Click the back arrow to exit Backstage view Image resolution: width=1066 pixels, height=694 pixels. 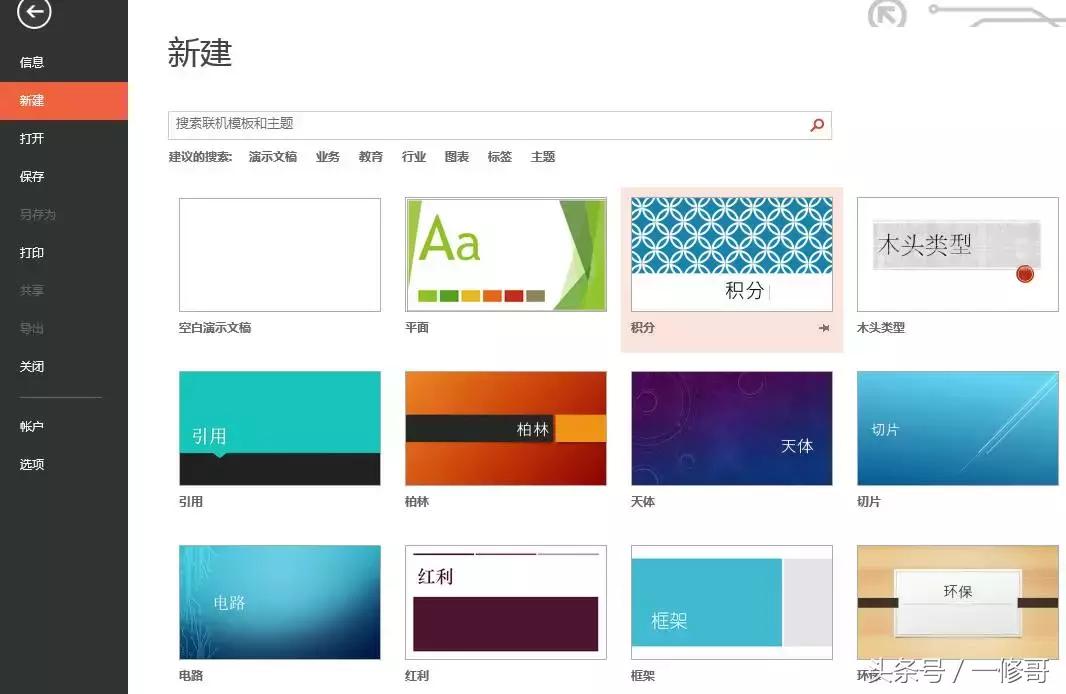tap(33, 15)
